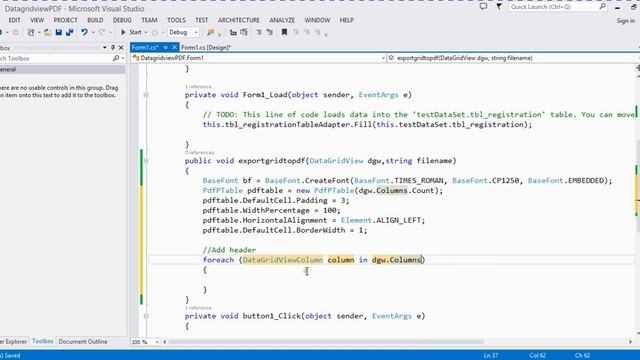Click the editor horizontal scrollbar
This screenshot has height=360, width=640.
click(x=327, y=342)
